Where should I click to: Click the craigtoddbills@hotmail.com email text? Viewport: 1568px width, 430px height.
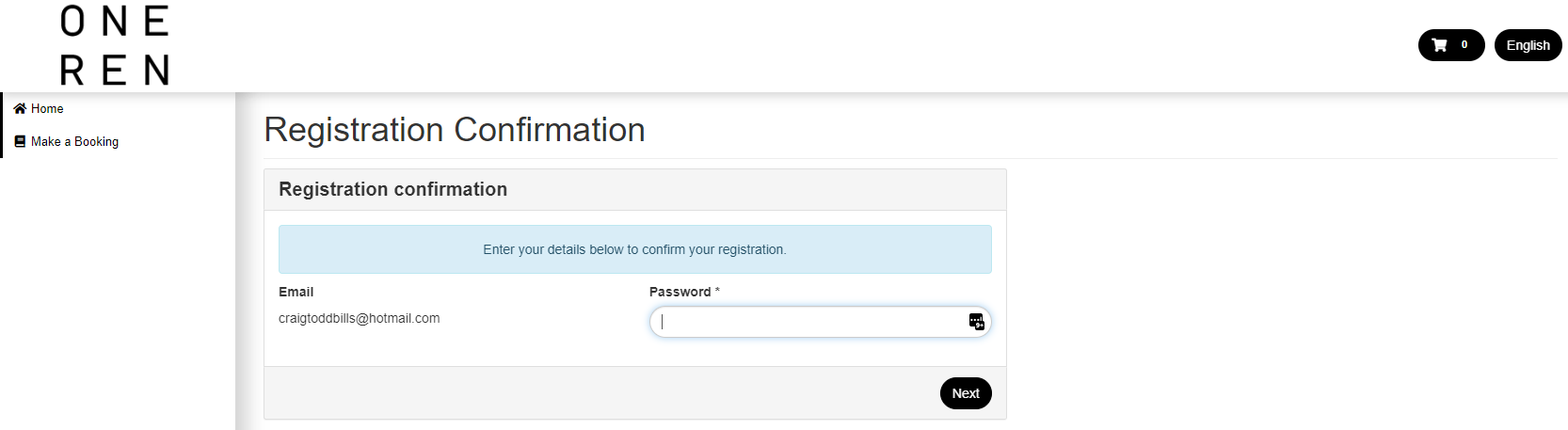pyautogui.click(x=359, y=318)
